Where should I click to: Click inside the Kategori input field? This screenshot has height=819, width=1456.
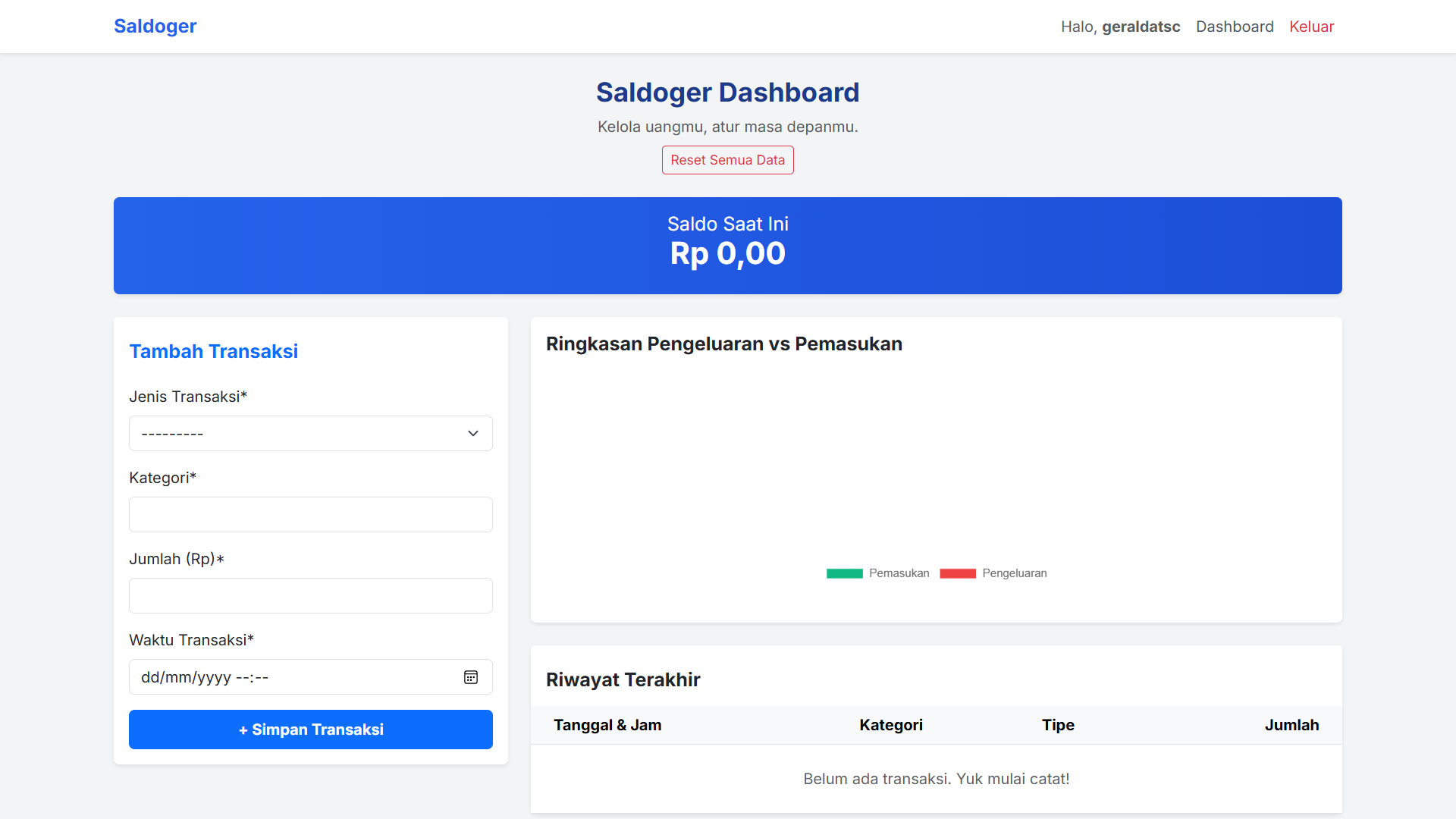(x=310, y=514)
